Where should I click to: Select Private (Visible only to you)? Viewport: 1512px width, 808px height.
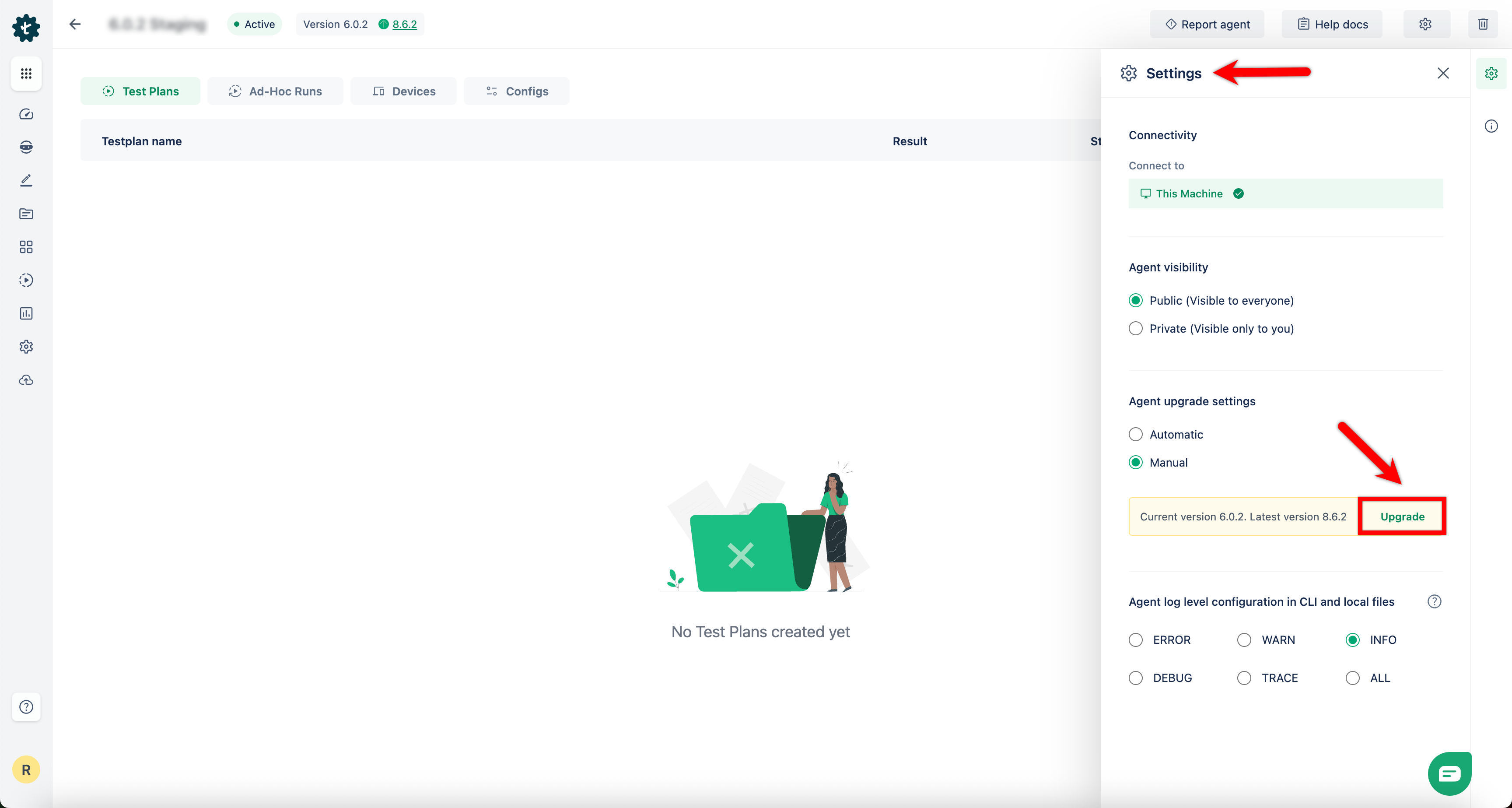coord(1136,328)
